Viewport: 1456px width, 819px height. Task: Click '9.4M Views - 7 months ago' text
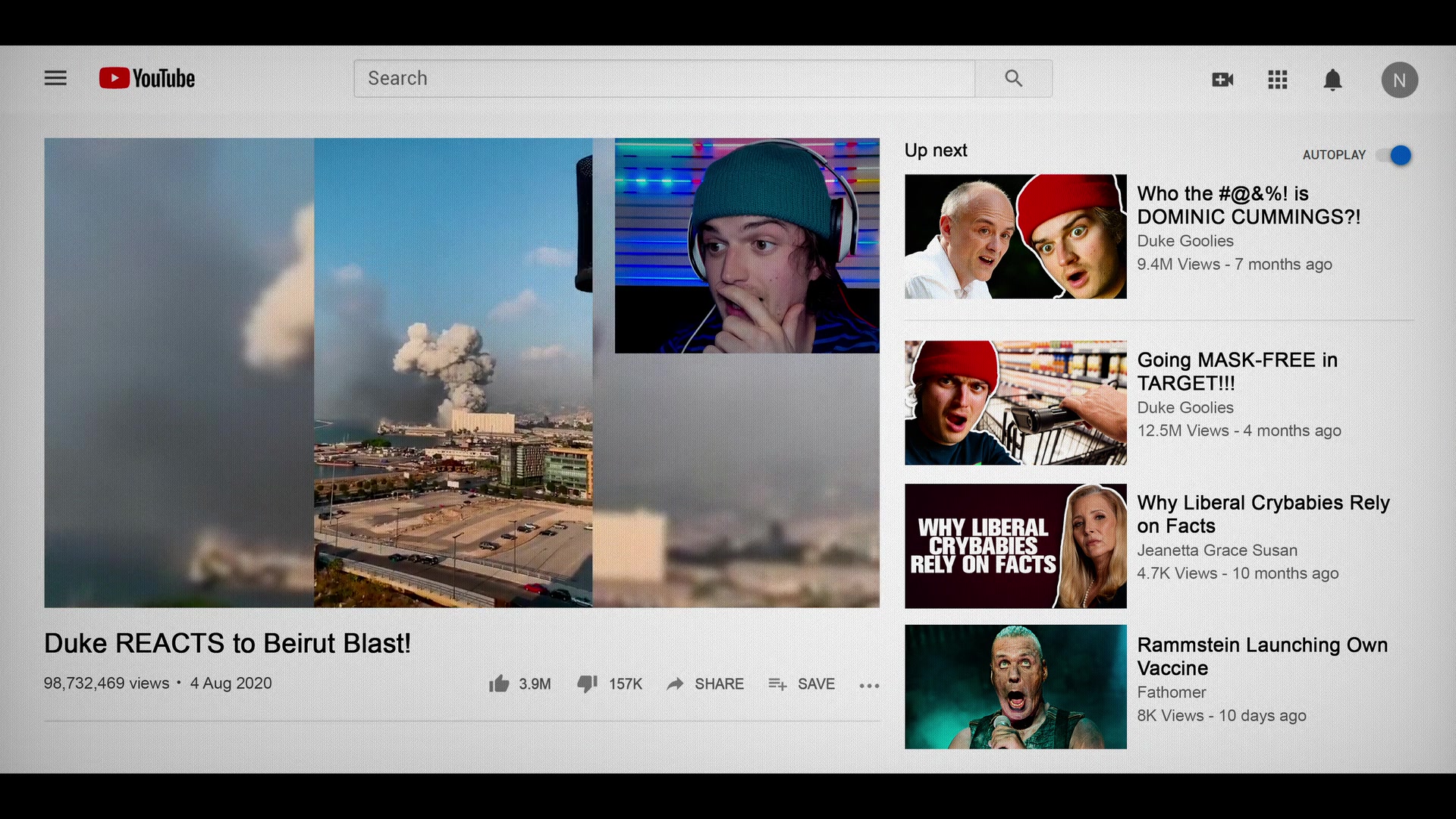1235,265
